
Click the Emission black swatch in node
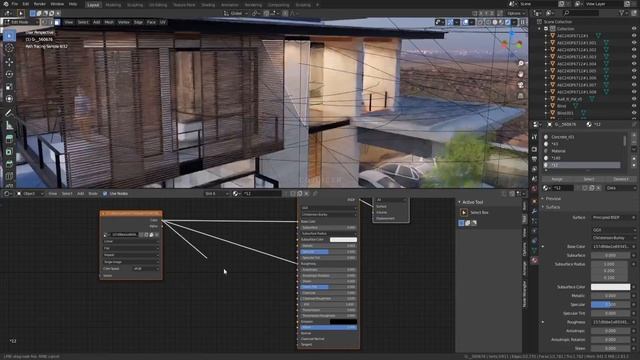click(343, 322)
